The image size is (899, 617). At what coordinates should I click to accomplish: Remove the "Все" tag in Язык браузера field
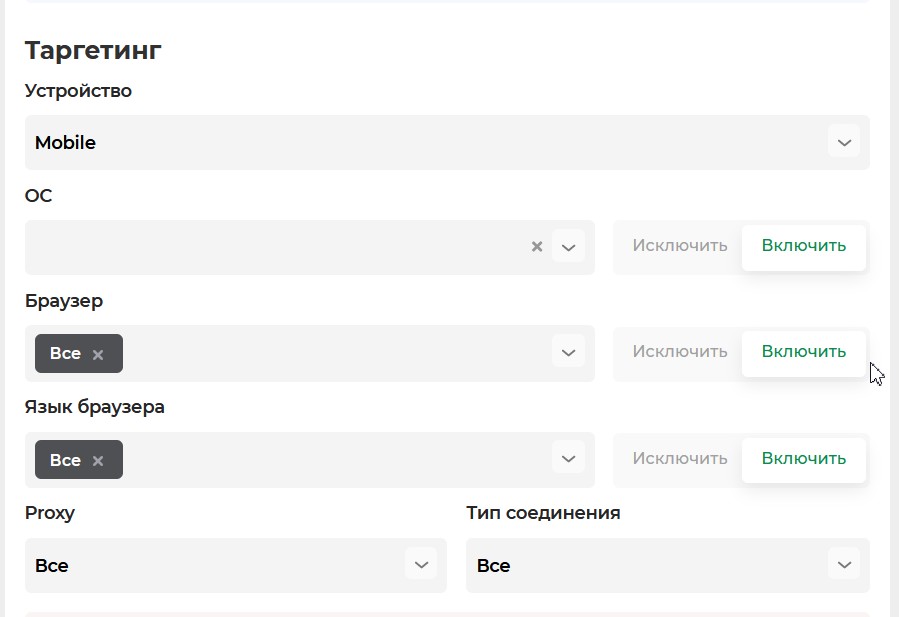coord(98,460)
